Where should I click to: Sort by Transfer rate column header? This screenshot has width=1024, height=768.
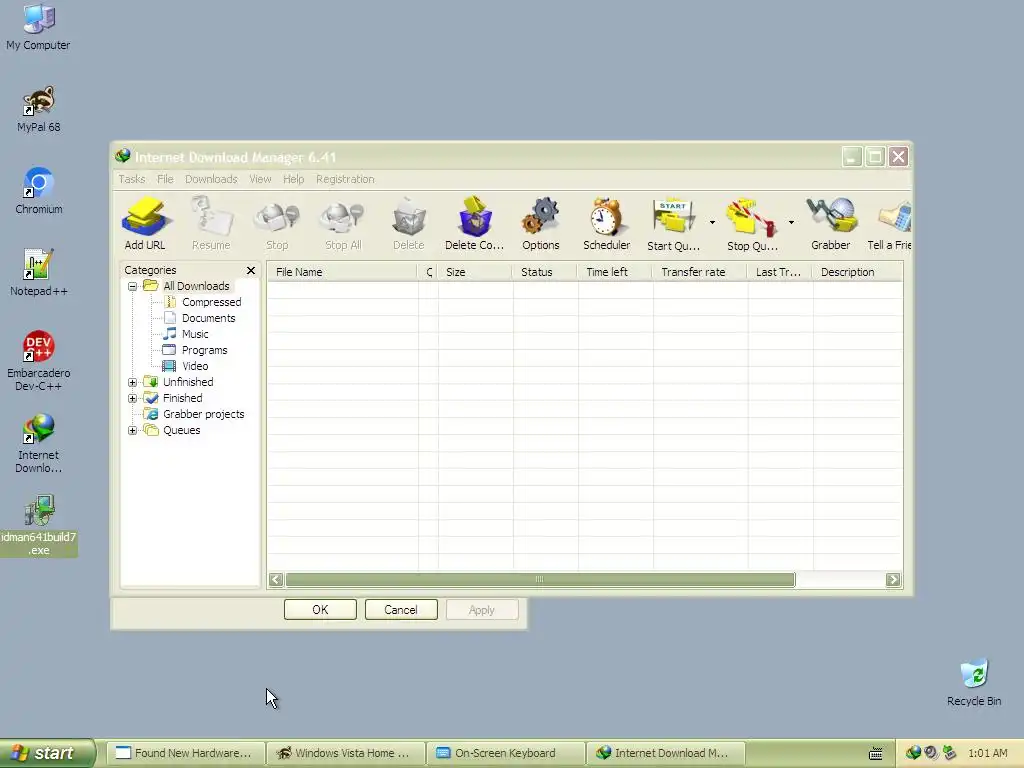699,272
